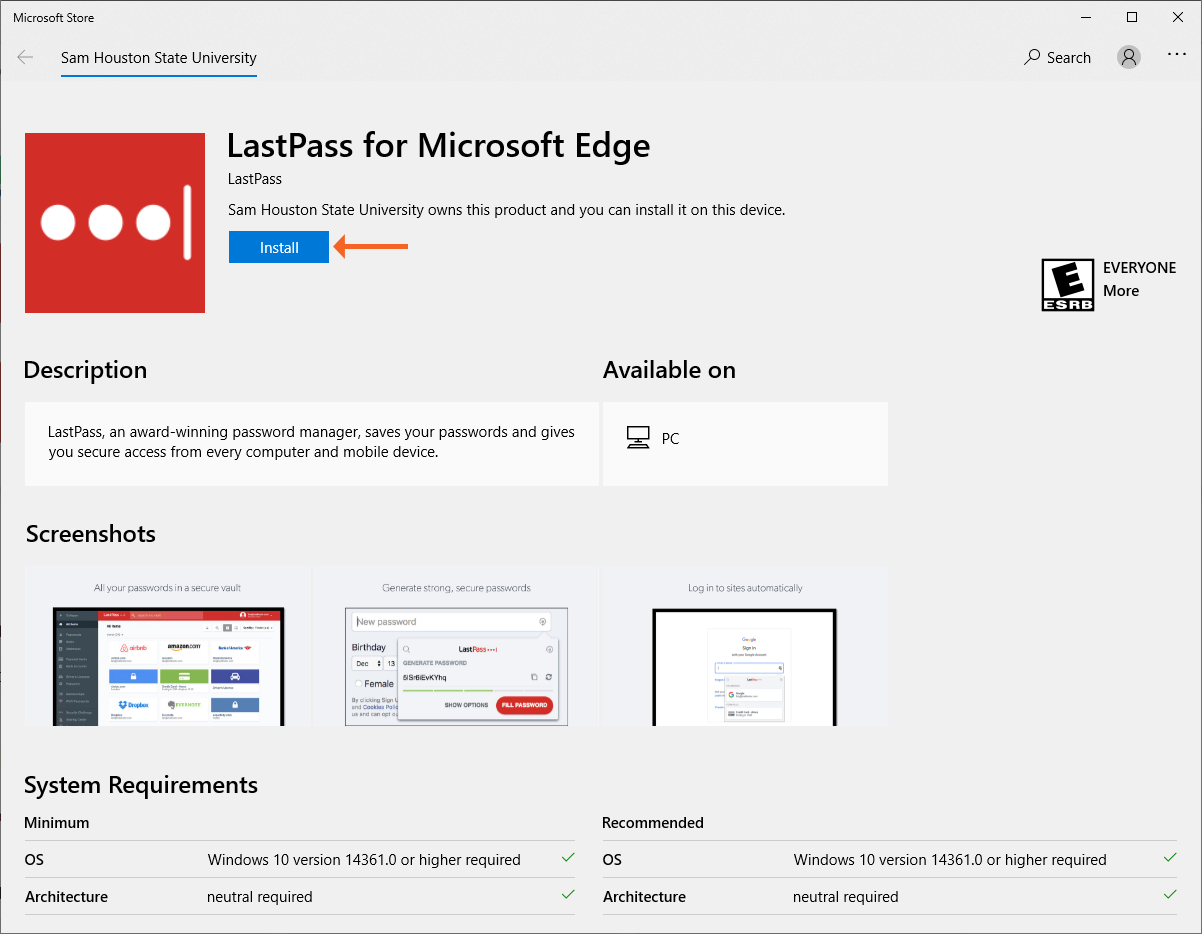Click the PC device icon under Available on

(638, 437)
